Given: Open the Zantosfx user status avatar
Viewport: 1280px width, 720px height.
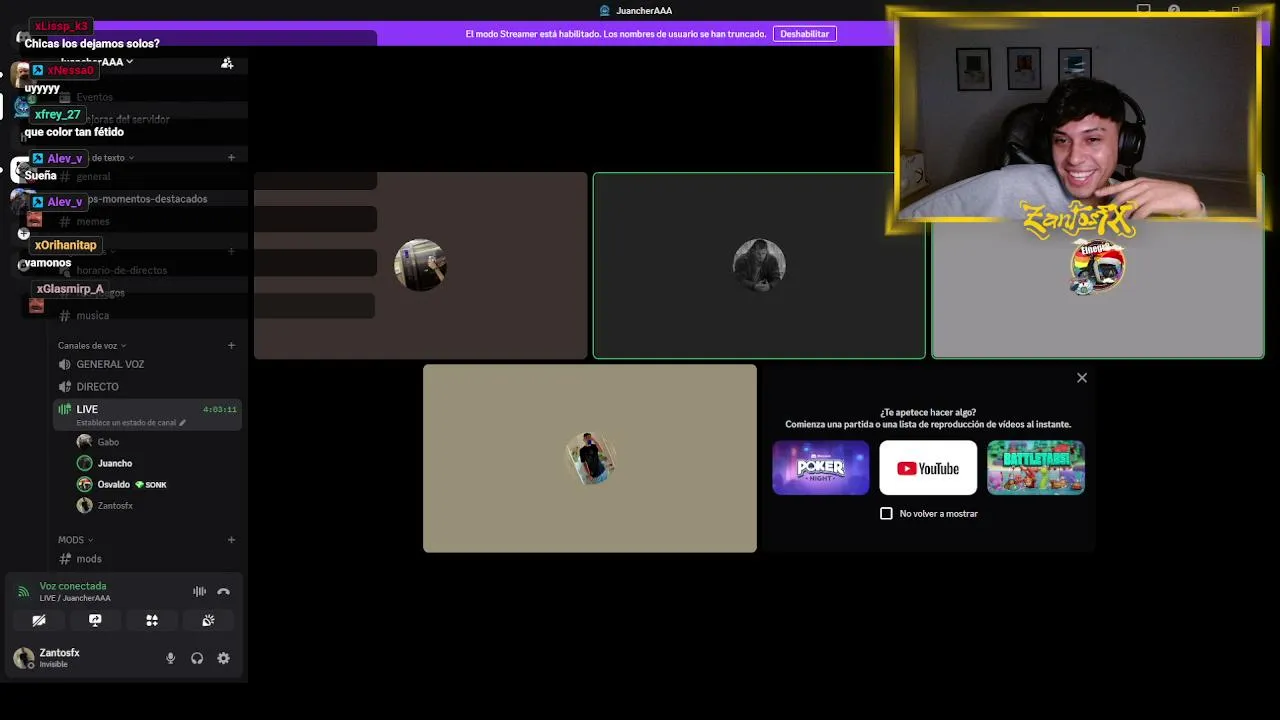Looking at the screenshot, I should [24, 658].
